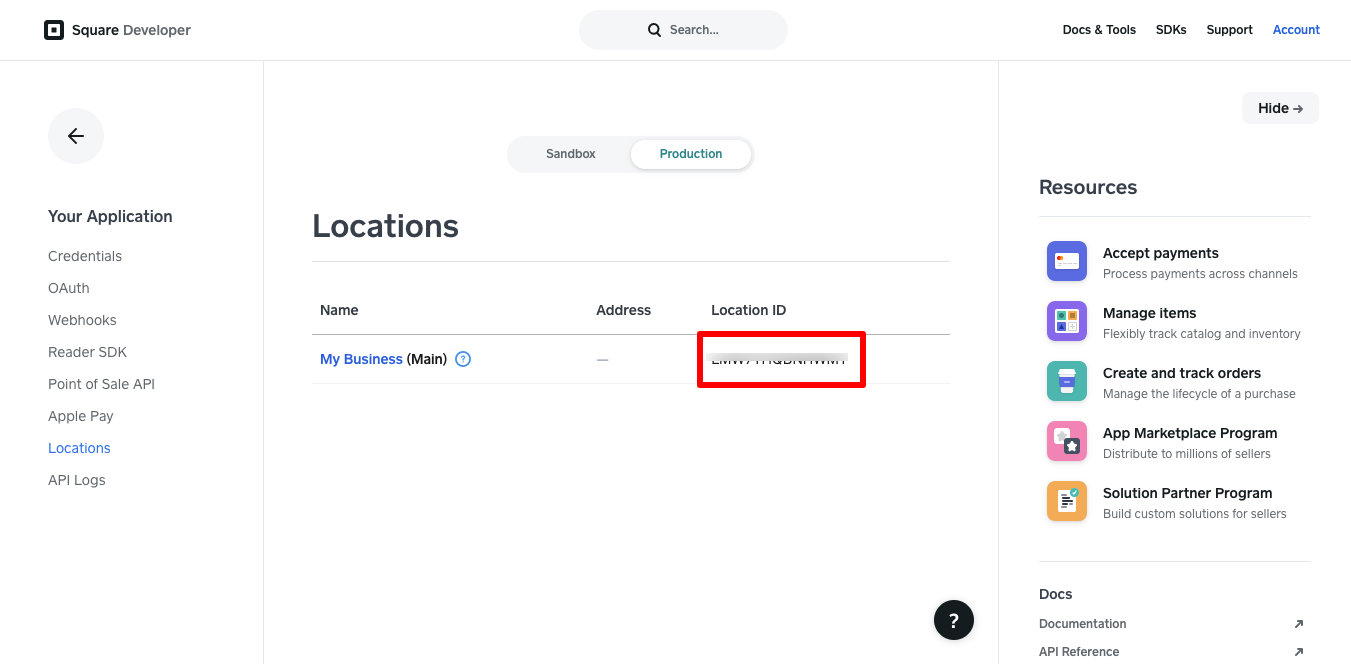Click the Create and track orders icon
The height and width of the screenshot is (664, 1351).
[1067, 381]
